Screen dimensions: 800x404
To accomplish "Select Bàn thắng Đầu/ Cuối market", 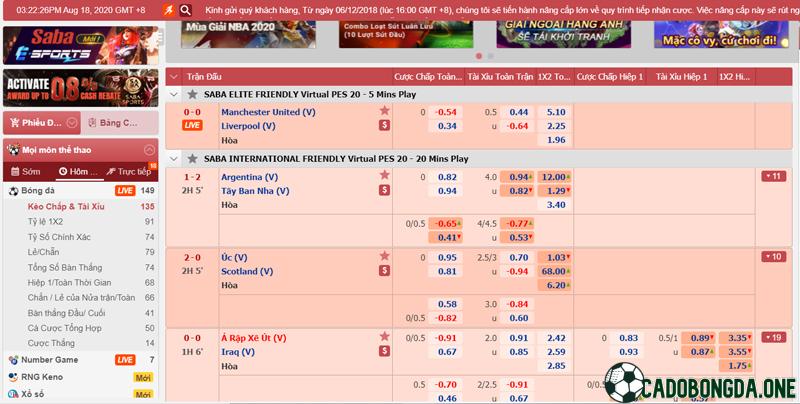I will click(x=66, y=313).
